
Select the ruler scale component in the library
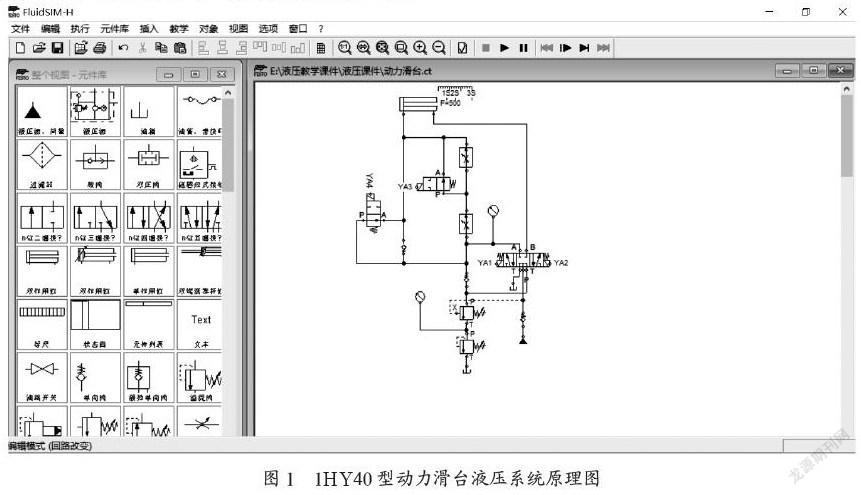(x=42, y=324)
